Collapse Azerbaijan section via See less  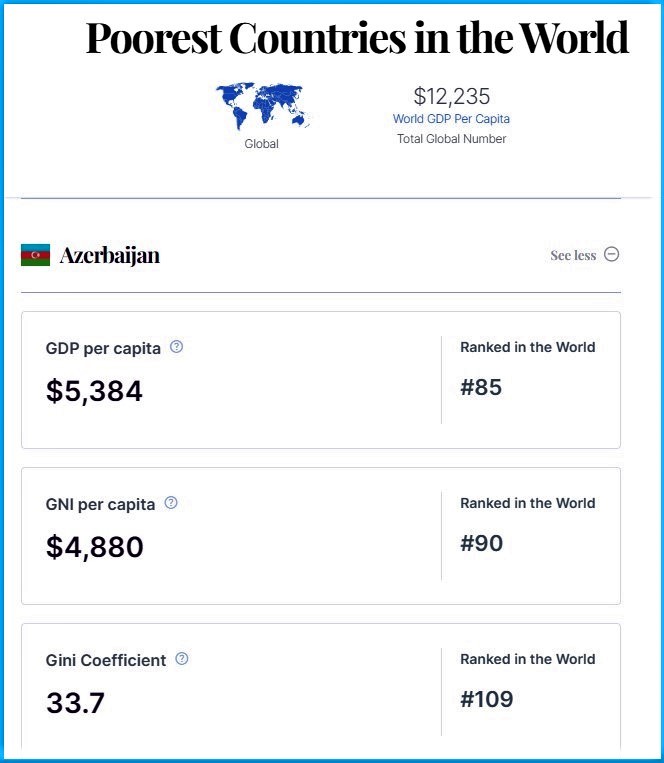click(573, 255)
